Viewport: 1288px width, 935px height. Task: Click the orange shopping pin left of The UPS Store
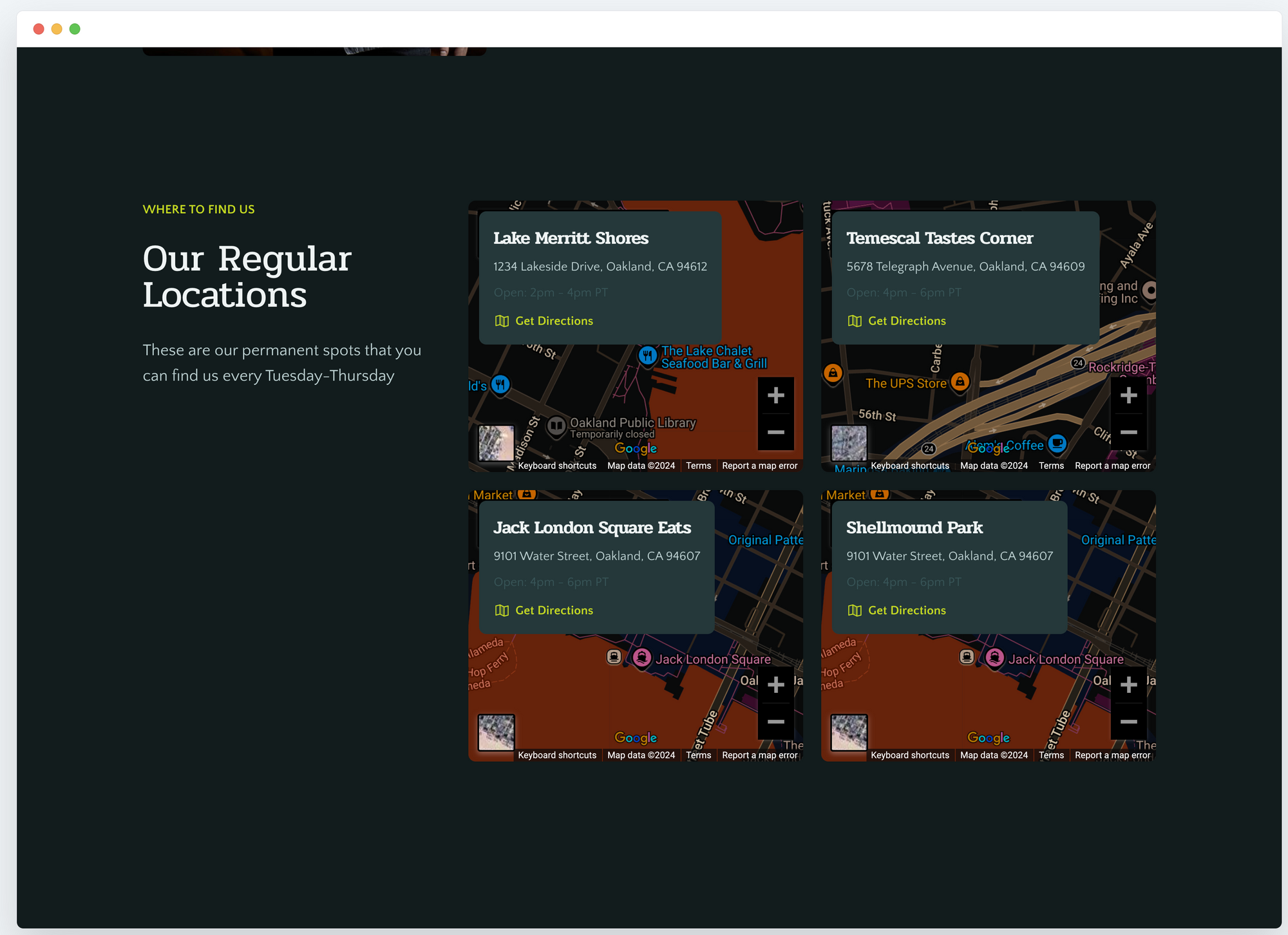tap(833, 373)
